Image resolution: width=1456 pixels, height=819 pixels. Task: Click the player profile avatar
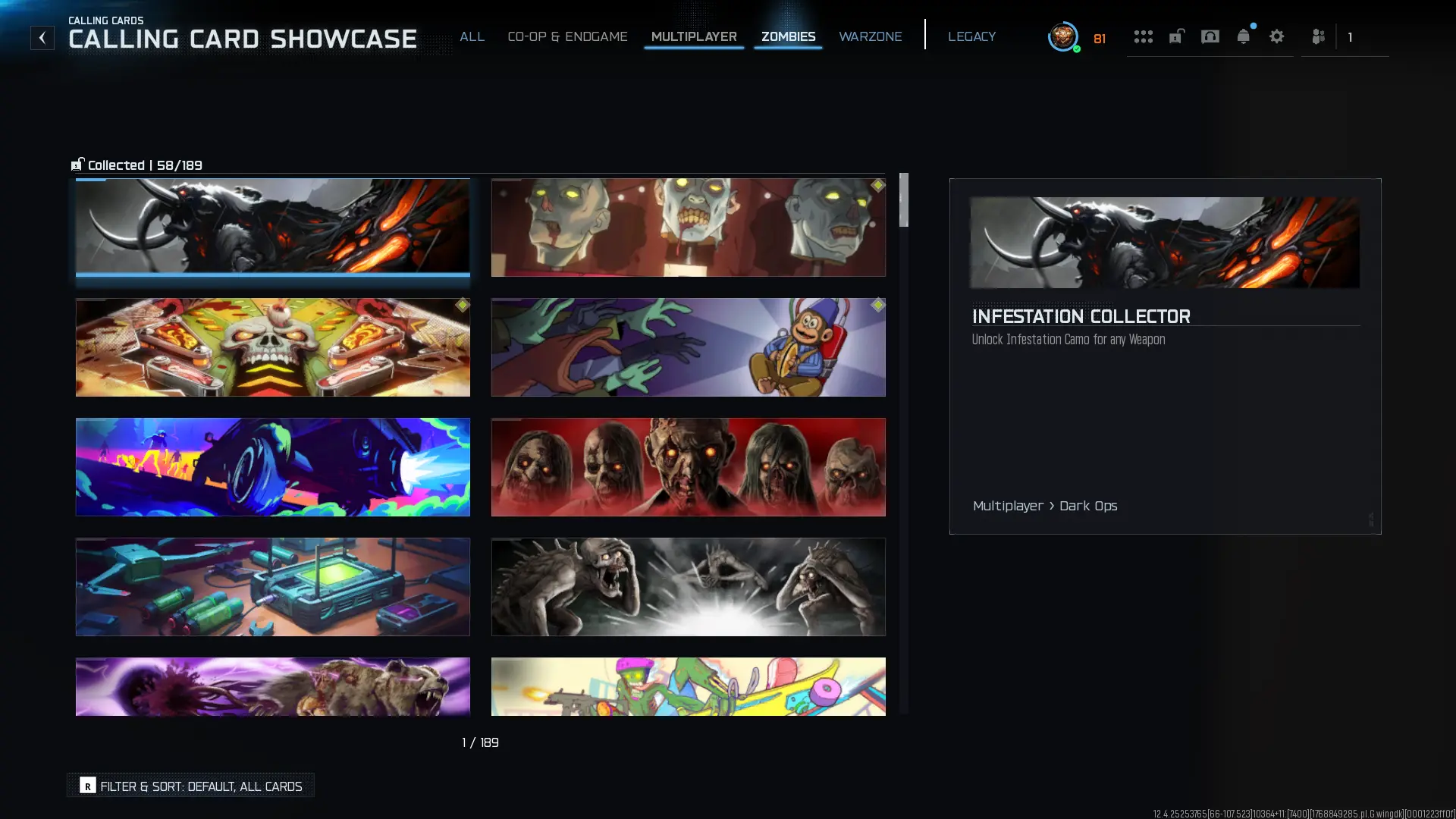click(x=1063, y=36)
